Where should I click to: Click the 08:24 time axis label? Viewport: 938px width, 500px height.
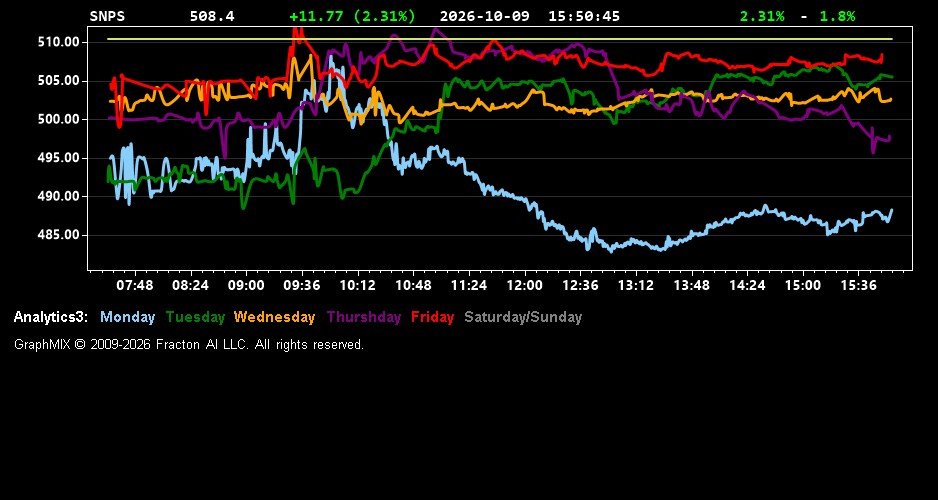point(190,285)
